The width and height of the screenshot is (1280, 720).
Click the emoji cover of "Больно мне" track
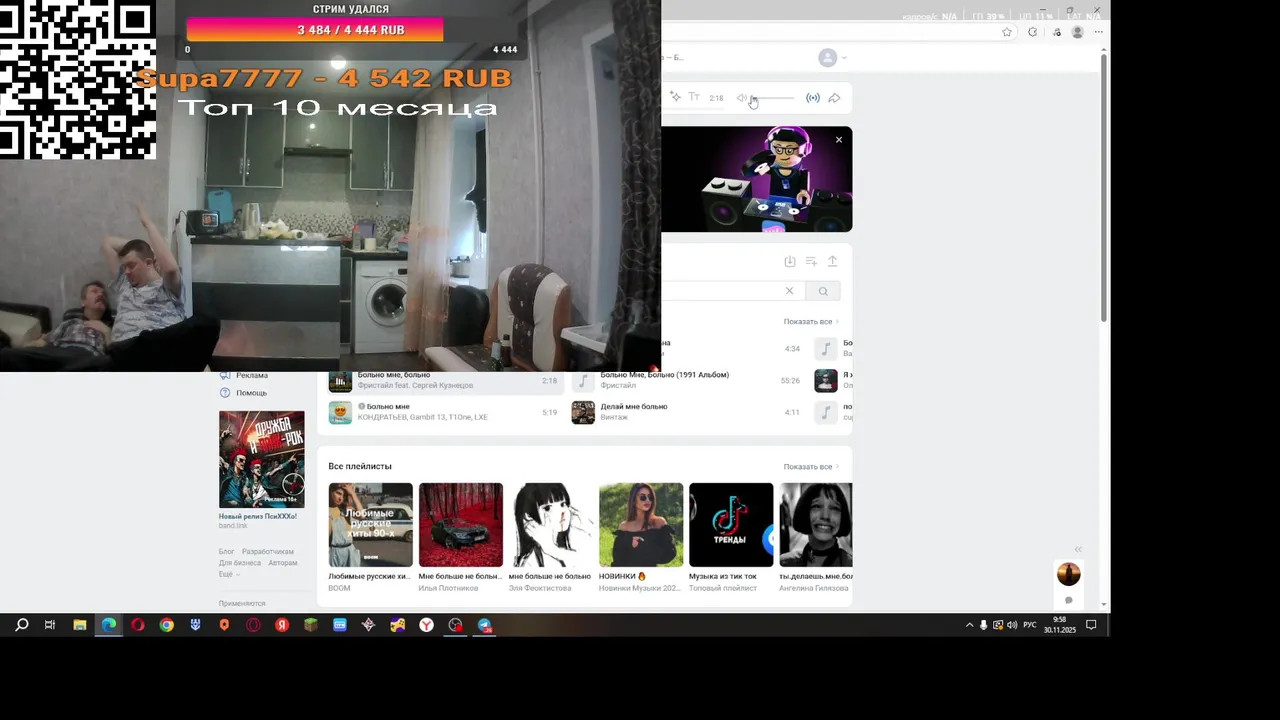coord(340,412)
